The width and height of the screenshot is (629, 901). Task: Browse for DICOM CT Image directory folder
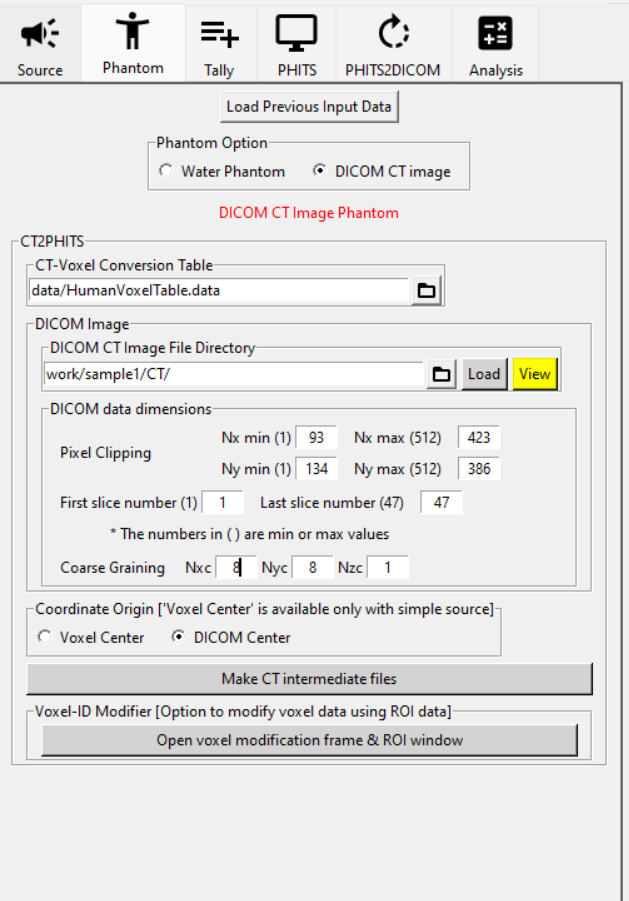[441, 375]
